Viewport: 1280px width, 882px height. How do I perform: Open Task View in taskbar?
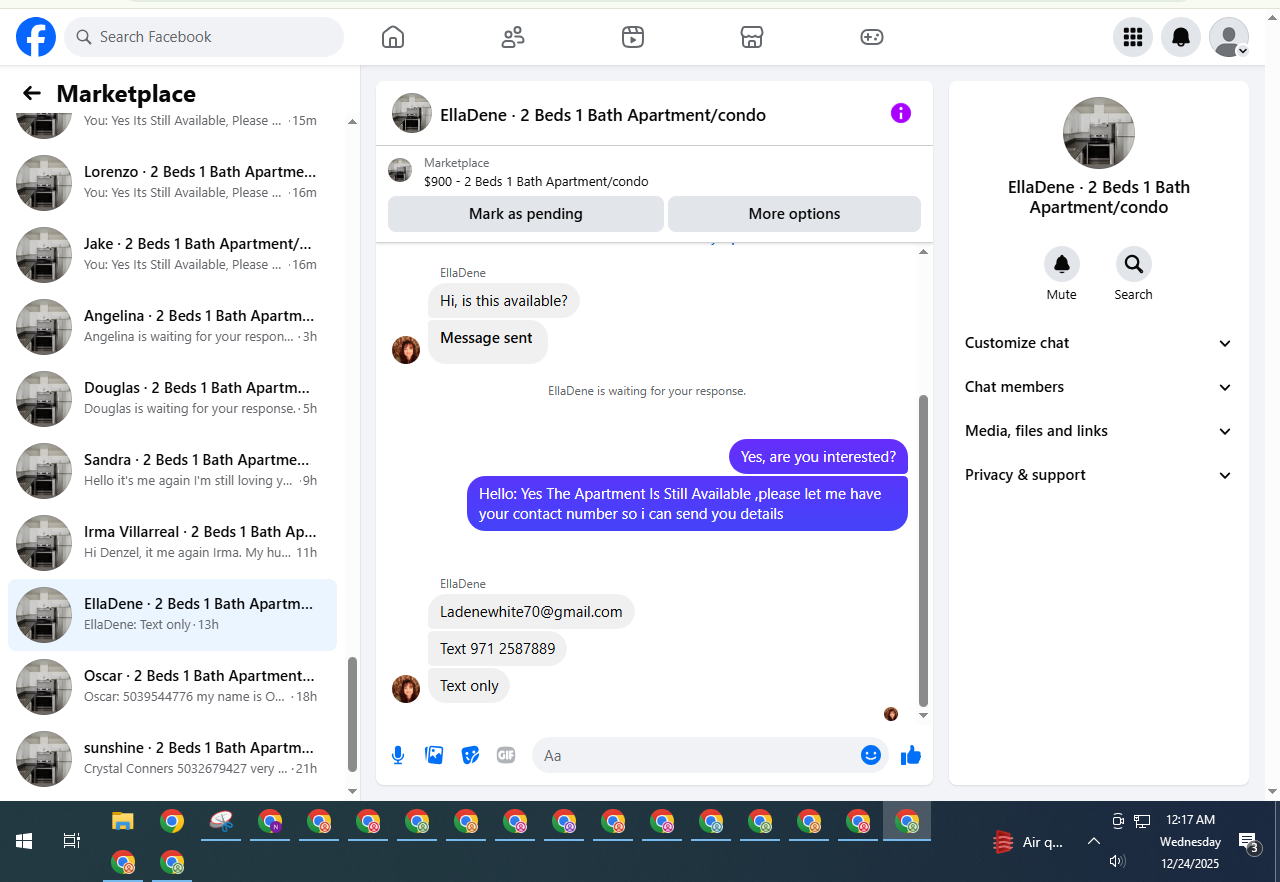point(72,841)
